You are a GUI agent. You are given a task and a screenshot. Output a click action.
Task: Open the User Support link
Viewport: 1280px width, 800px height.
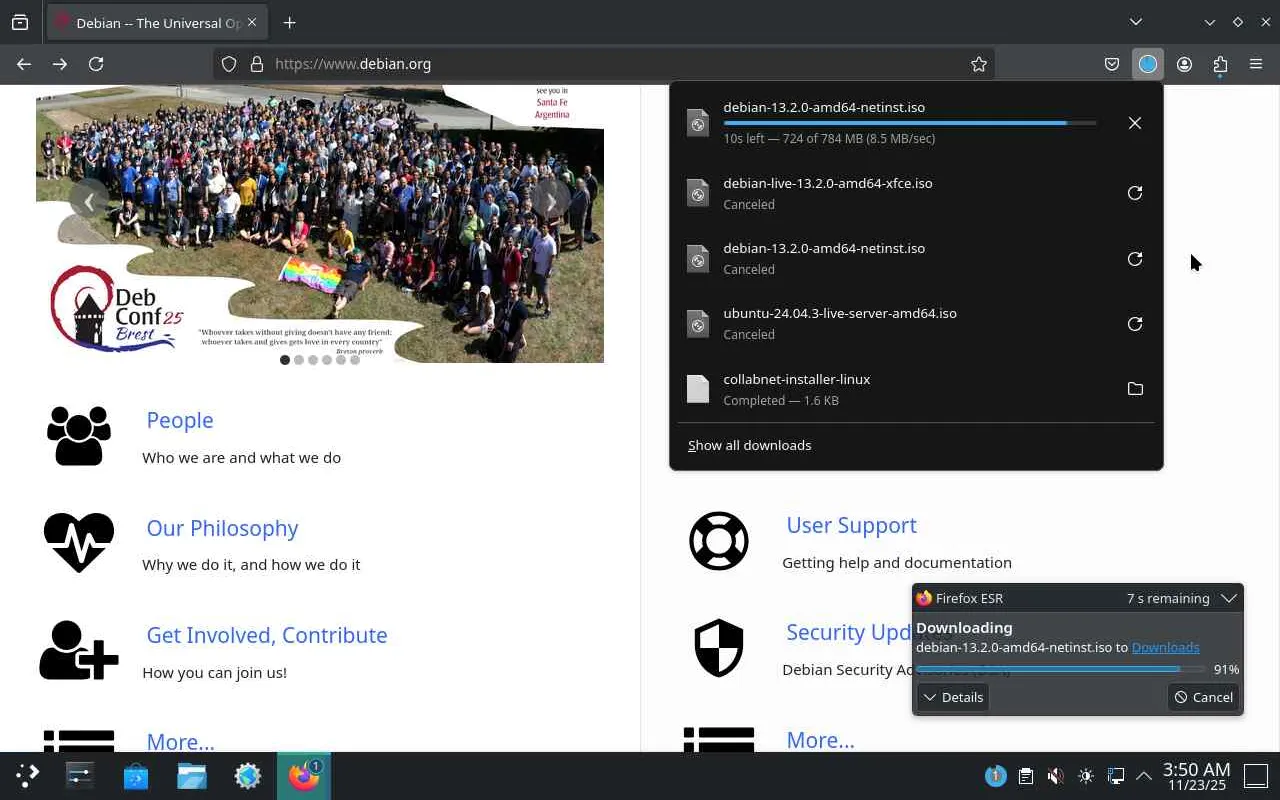[x=851, y=525]
